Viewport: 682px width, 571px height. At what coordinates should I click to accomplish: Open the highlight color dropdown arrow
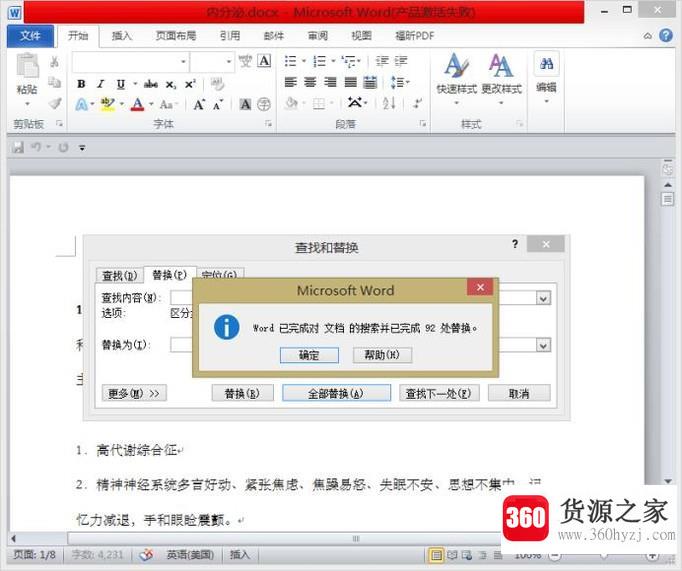[121, 104]
